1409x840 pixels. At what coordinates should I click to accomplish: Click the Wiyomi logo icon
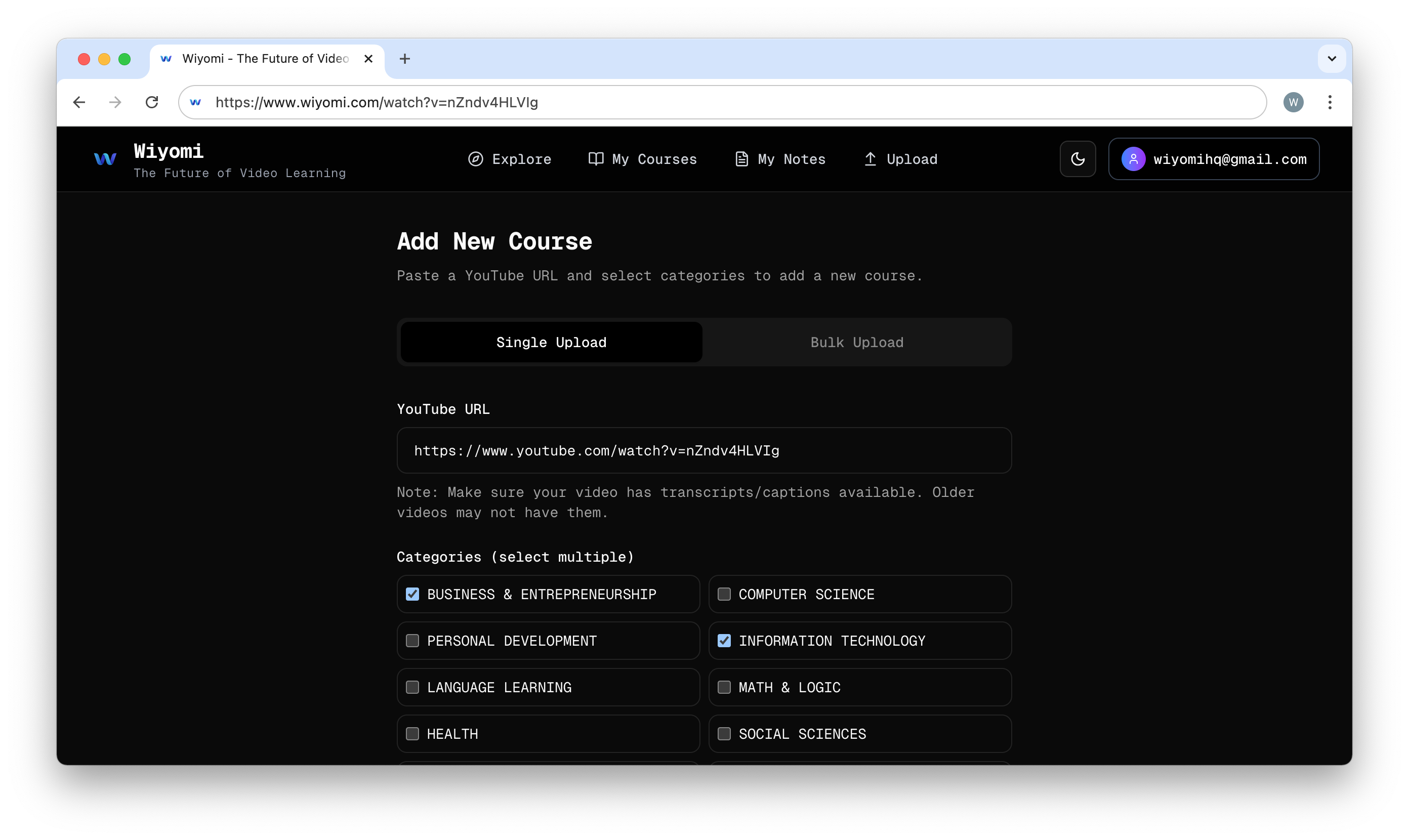[105, 159]
